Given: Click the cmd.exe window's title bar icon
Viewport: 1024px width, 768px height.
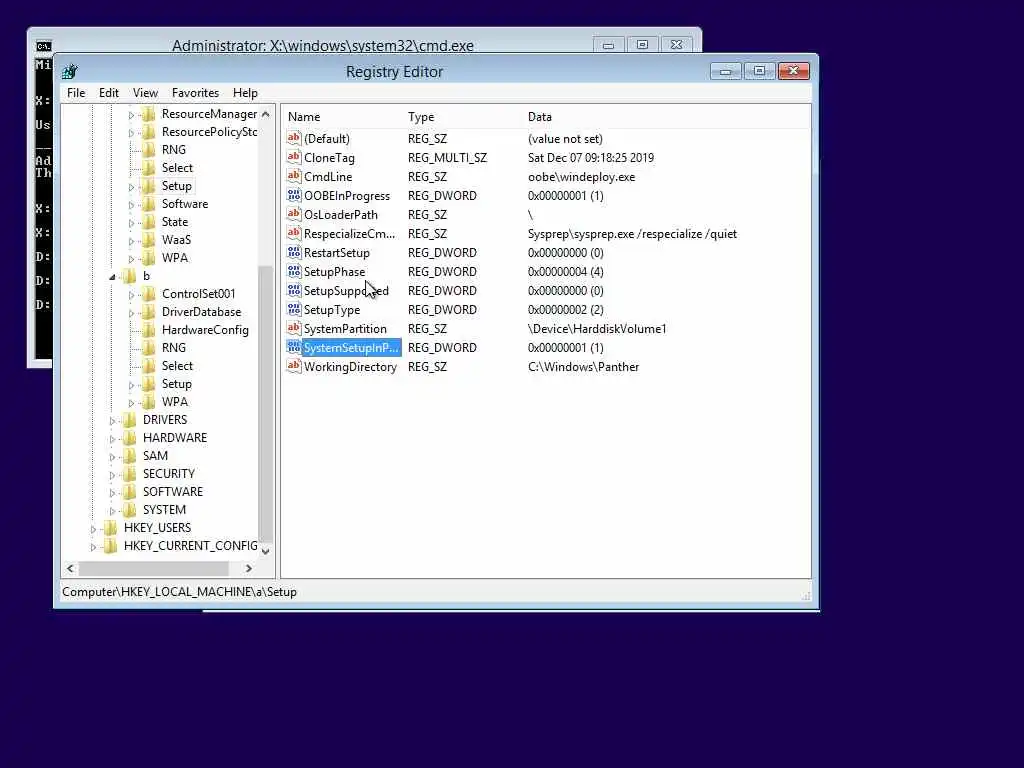Looking at the screenshot, I should click(44, 46).
